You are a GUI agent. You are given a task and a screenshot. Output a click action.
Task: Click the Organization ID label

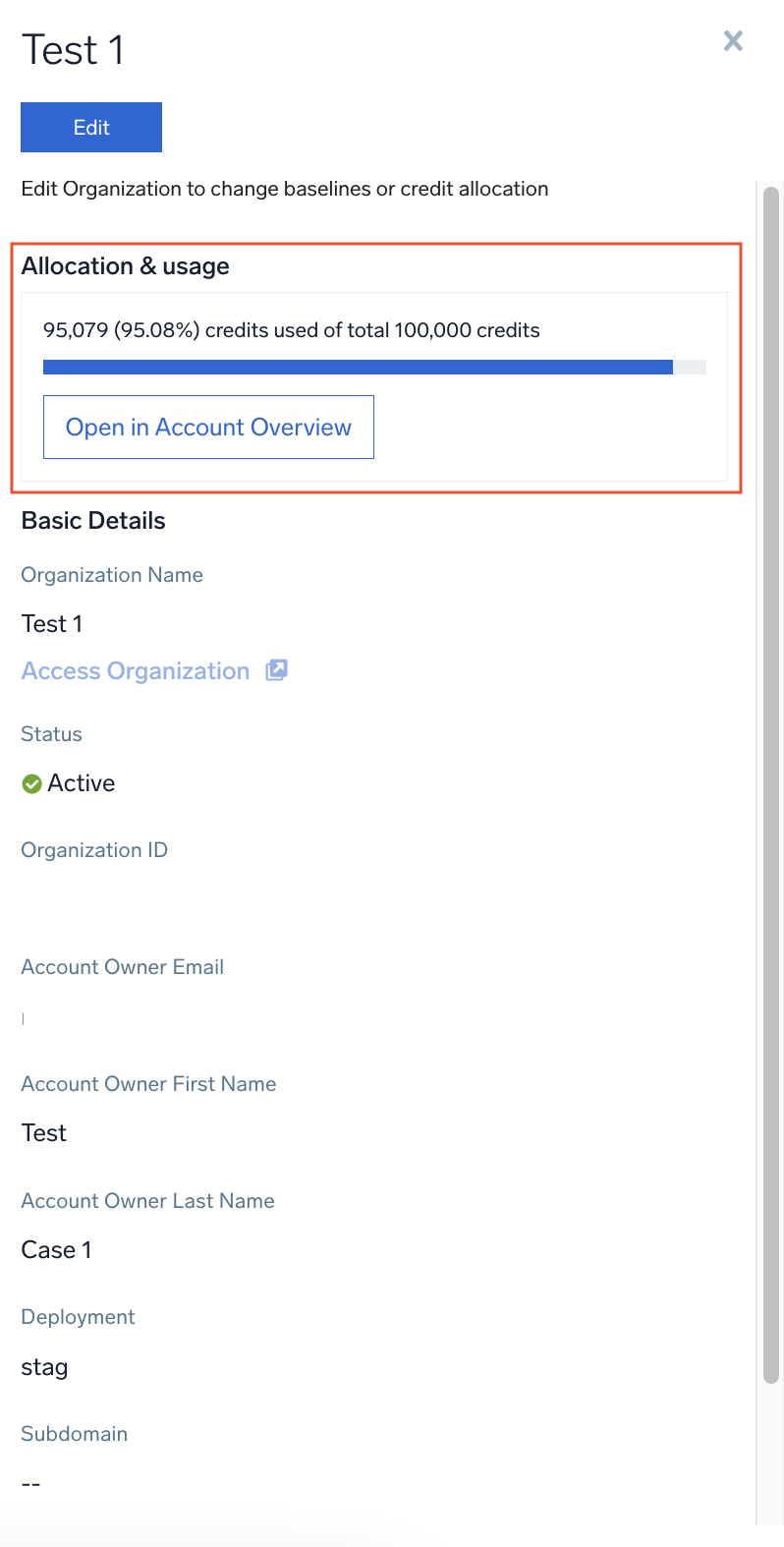[x=94, y=850]
